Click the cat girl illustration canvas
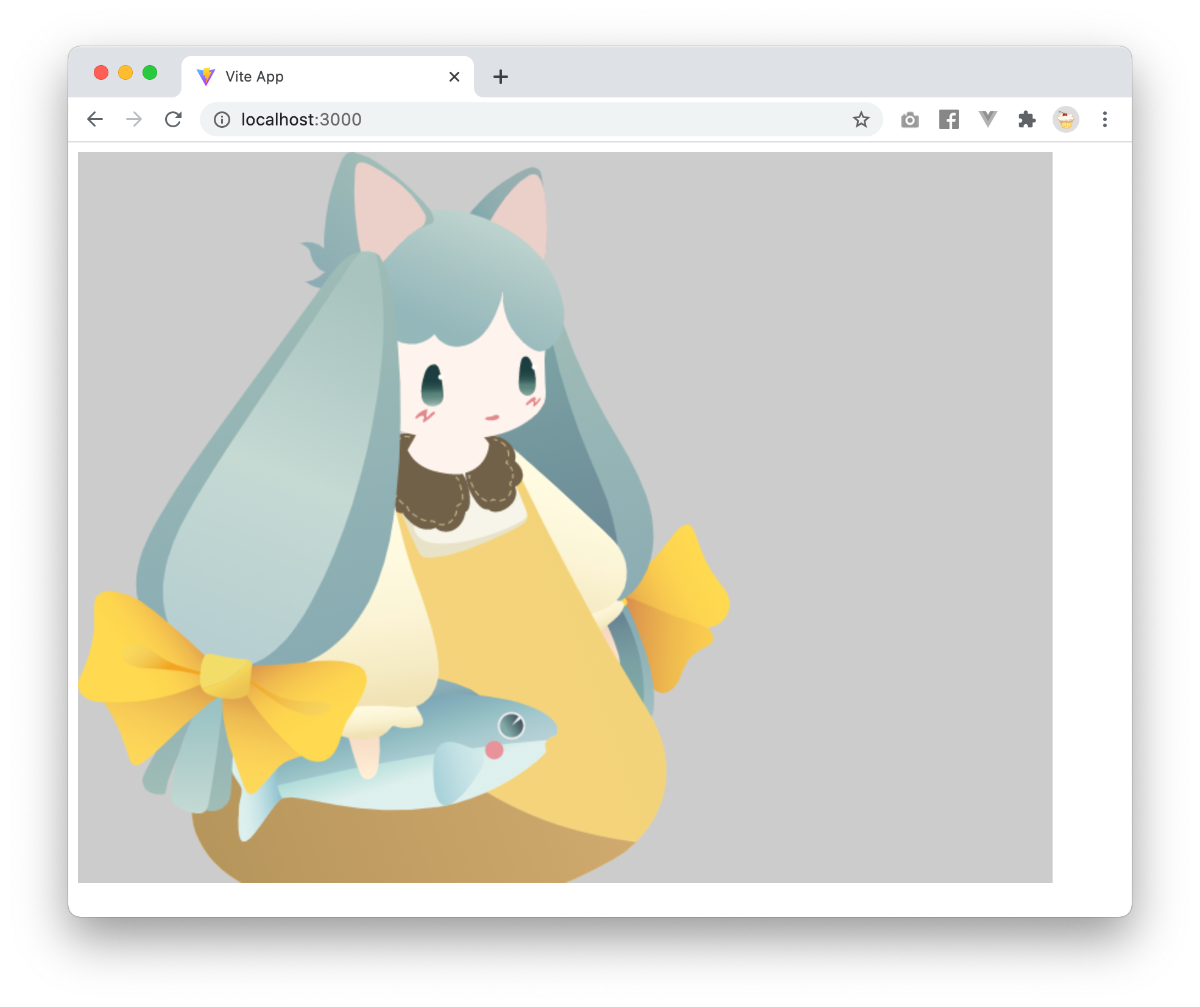The height and width of the screenshot is (1007, 1200). (x=565, y=518)
